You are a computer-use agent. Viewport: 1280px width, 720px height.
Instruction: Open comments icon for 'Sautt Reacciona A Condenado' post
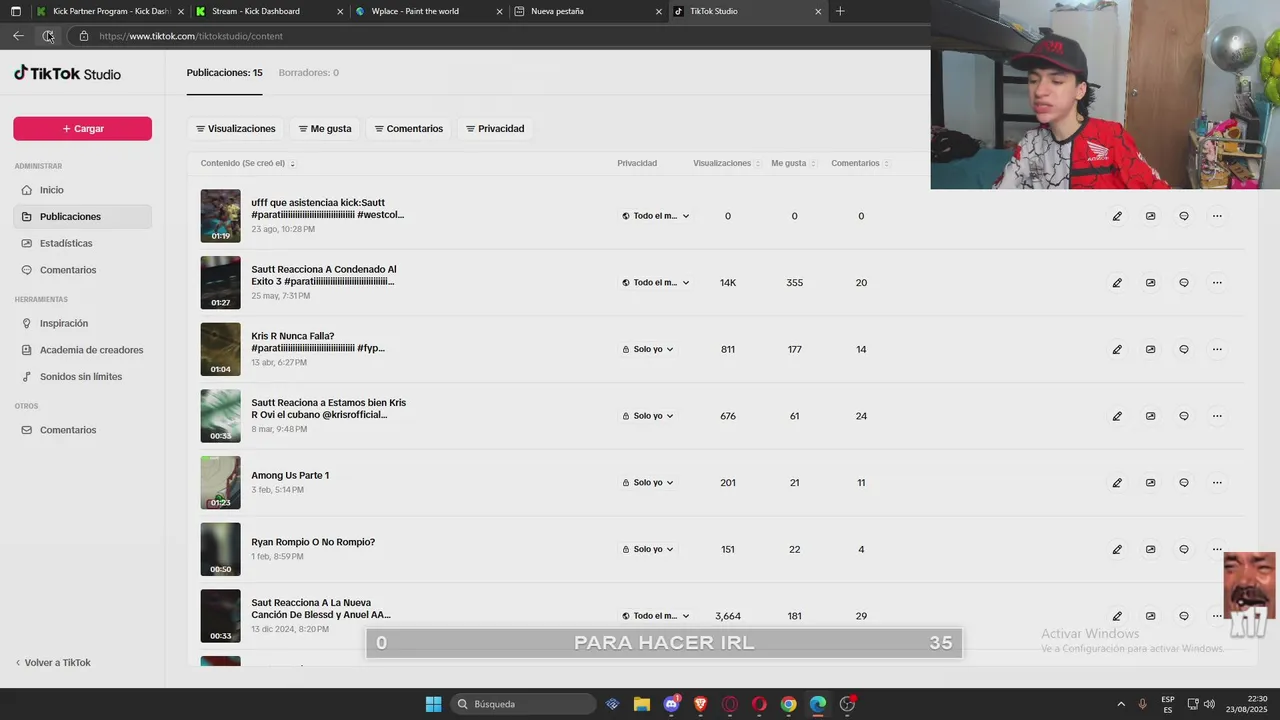click(x=1184, y=283)
